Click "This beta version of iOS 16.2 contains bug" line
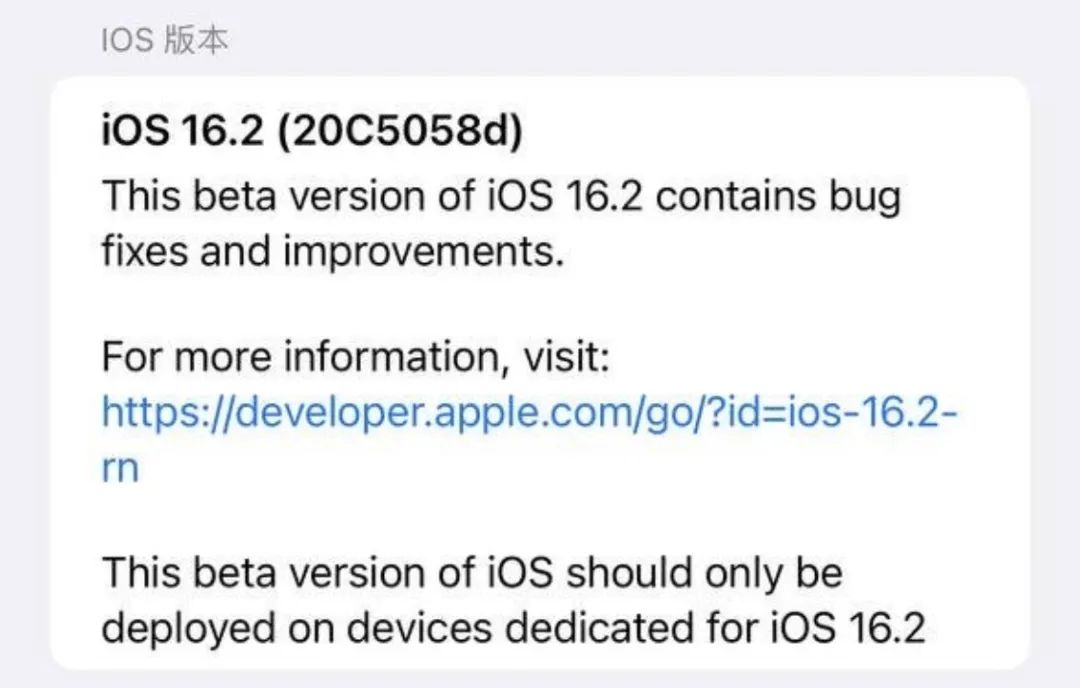This screenshot has height=688, width=1080. (502, 195)
